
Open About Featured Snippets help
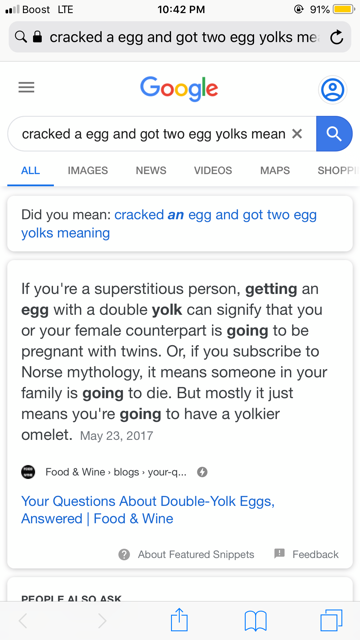pos(186,554)
